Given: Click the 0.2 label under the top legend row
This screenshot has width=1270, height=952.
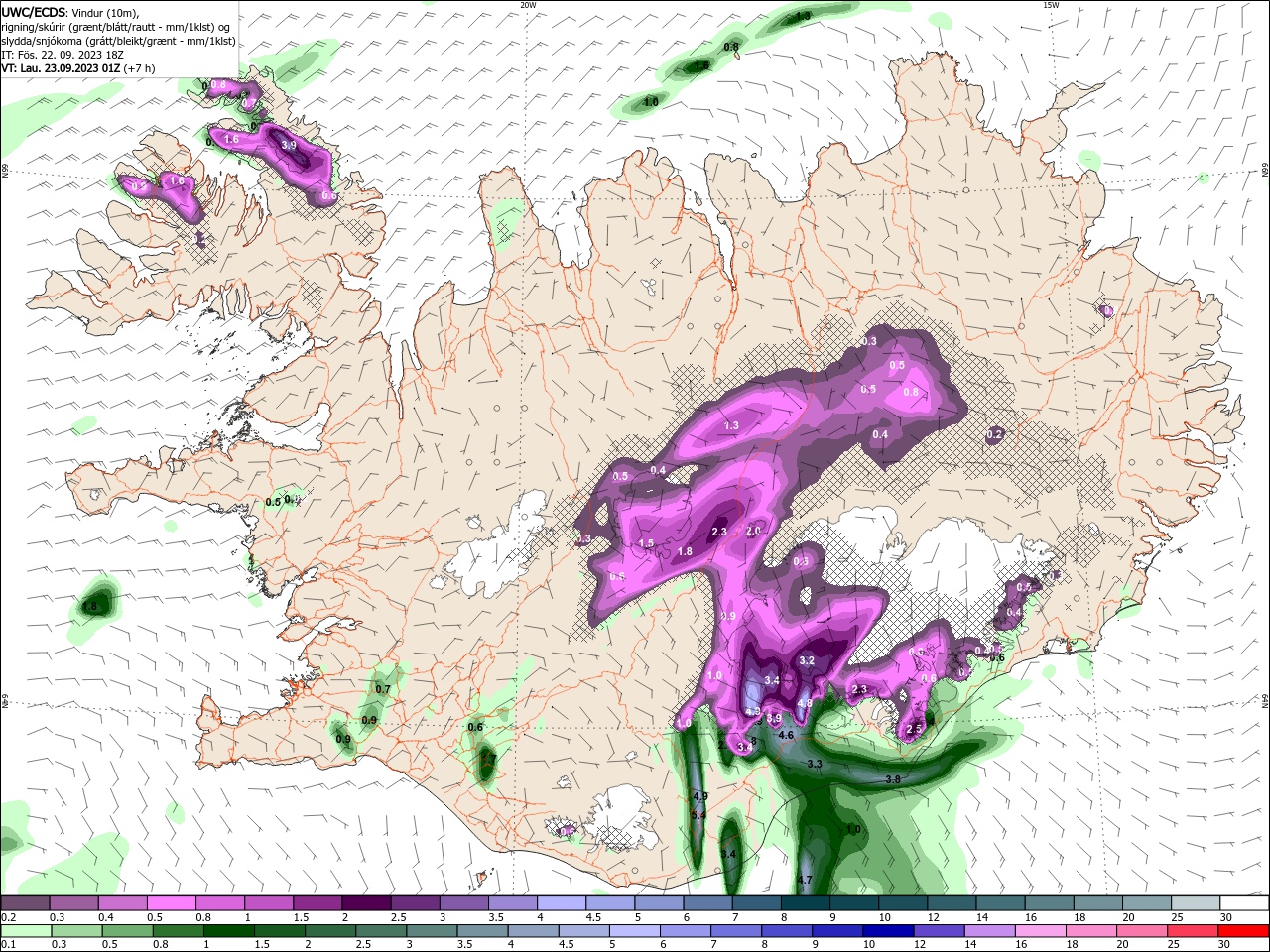Looking at the screenshot, I should click(7, 917).
